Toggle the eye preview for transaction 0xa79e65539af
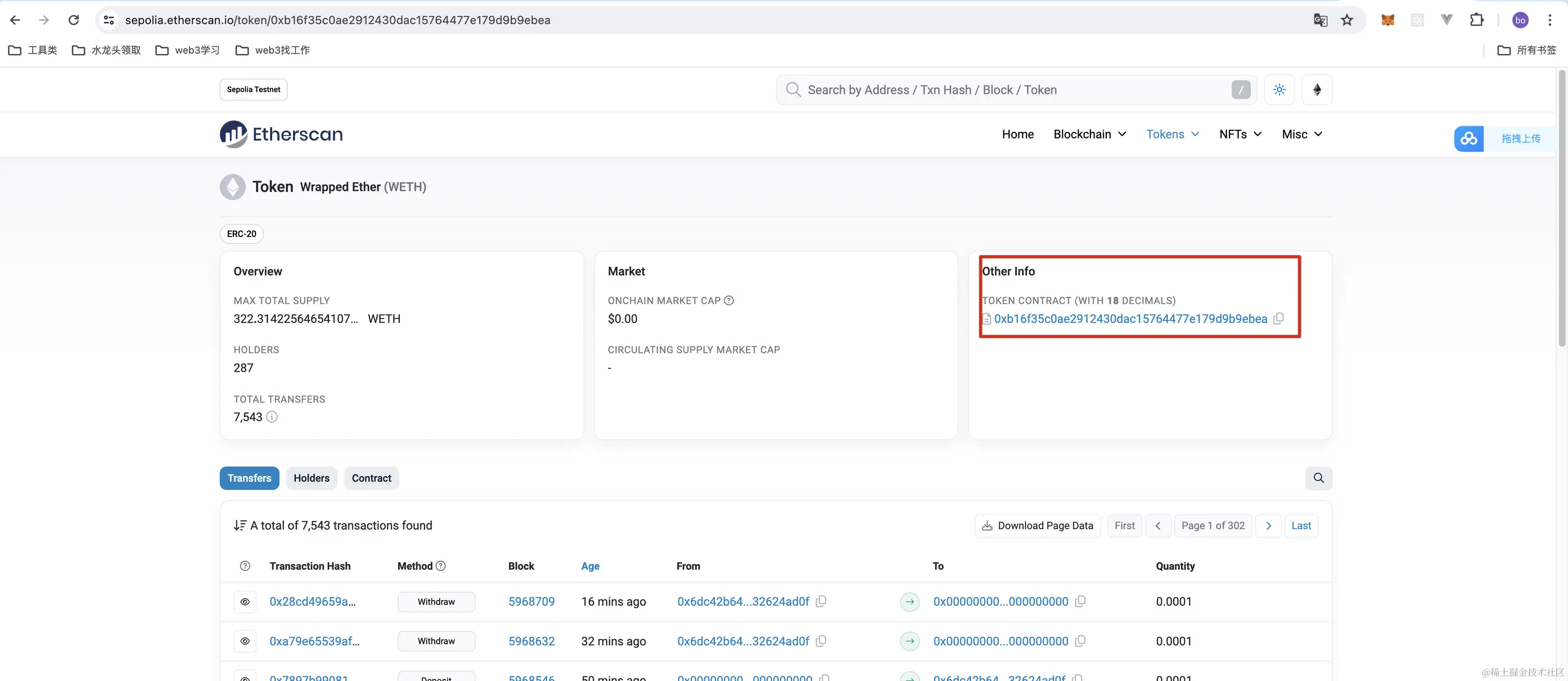 [245, 642]
